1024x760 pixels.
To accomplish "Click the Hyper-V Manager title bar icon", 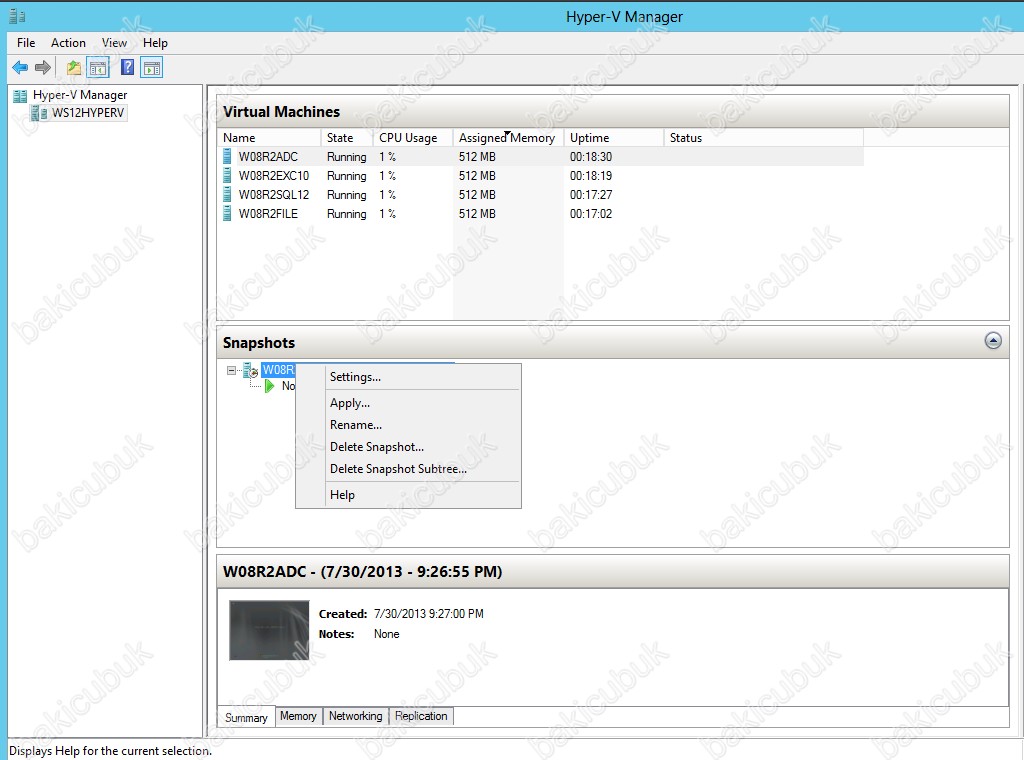I will pyautogui.click(x=18, y=16).
